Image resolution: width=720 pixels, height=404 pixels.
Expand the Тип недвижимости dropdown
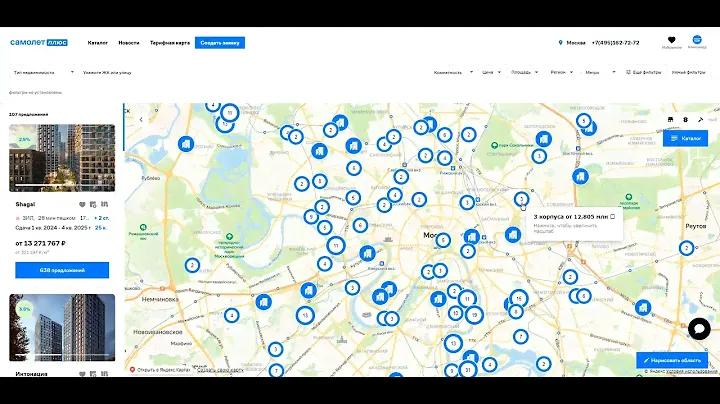click(44, 72)
